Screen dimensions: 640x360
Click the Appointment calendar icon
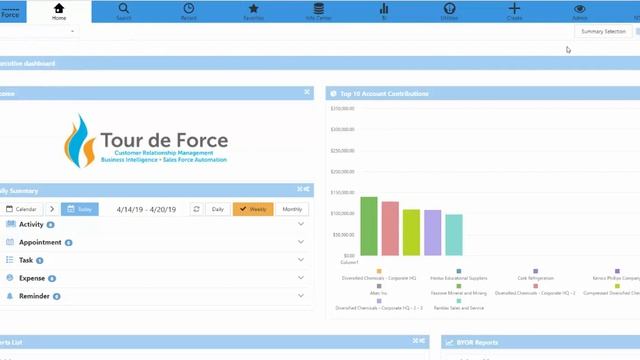10,242
